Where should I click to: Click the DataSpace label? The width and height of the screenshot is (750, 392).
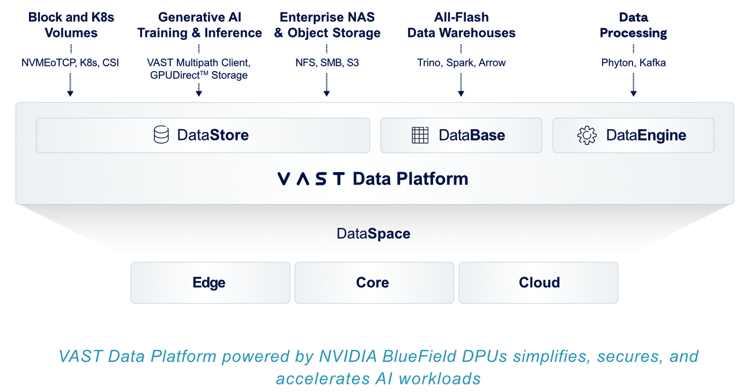pos(373,233)
